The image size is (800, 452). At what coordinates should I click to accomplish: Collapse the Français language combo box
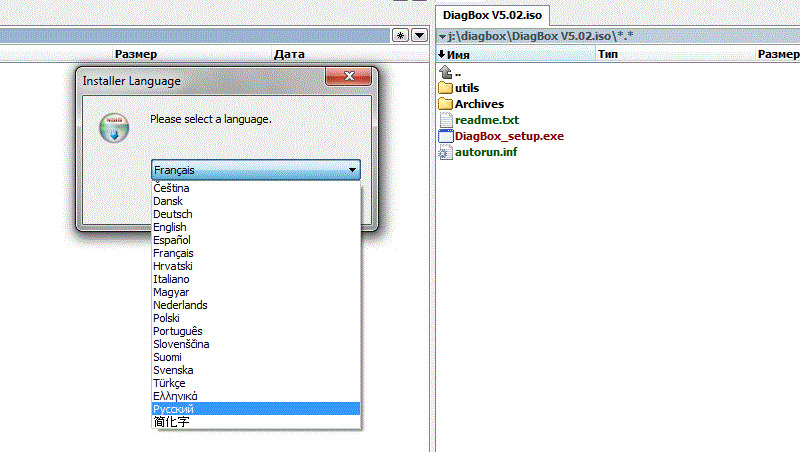point(352,171)
